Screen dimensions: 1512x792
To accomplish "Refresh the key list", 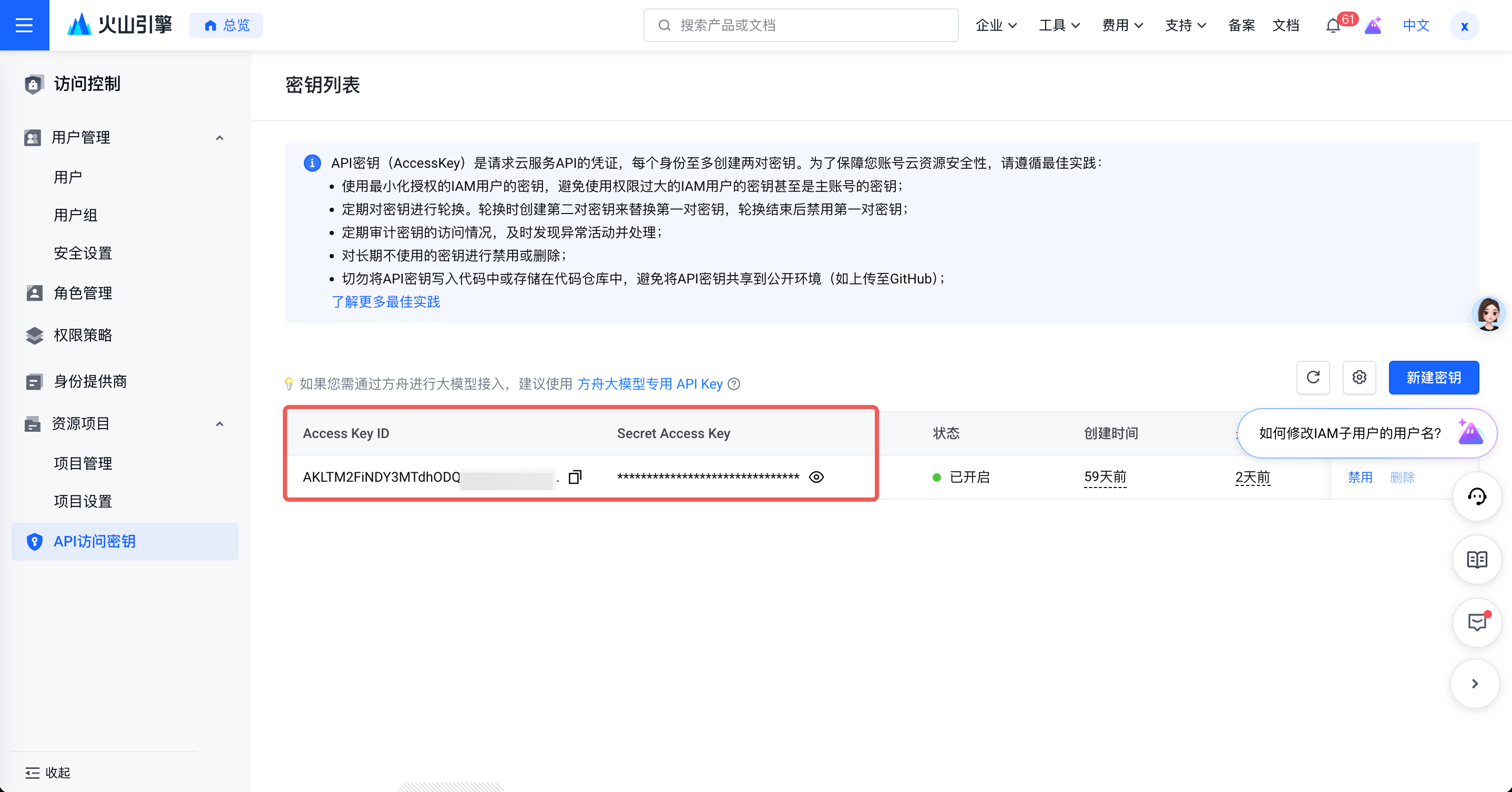I will pyautogui.click(x=1313, y=378).
